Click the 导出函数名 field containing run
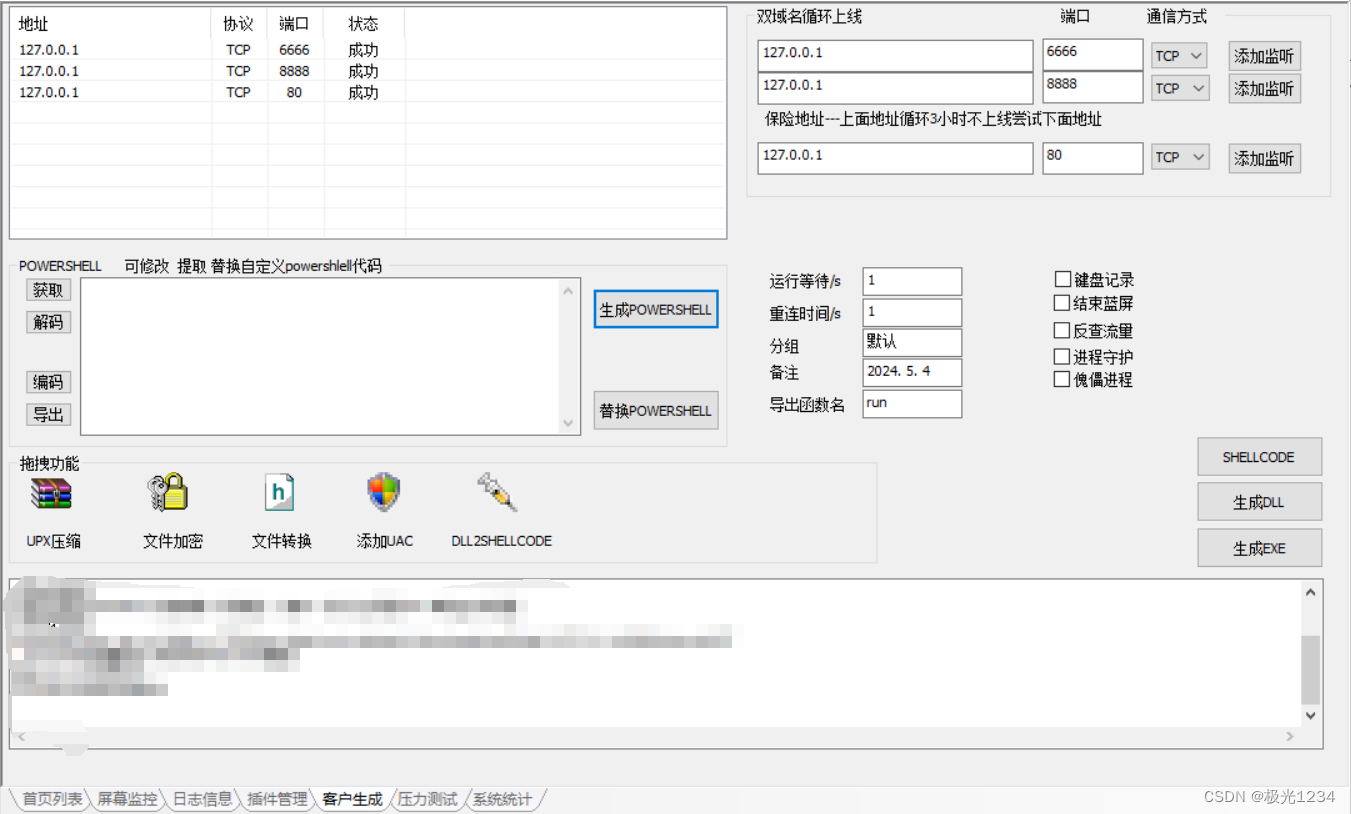The height and width of the screenshot is (814, 1351). (912, 403)
